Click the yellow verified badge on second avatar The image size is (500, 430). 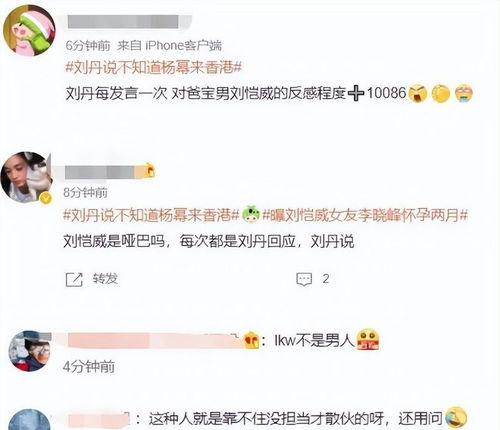click(x=46, y=199)
